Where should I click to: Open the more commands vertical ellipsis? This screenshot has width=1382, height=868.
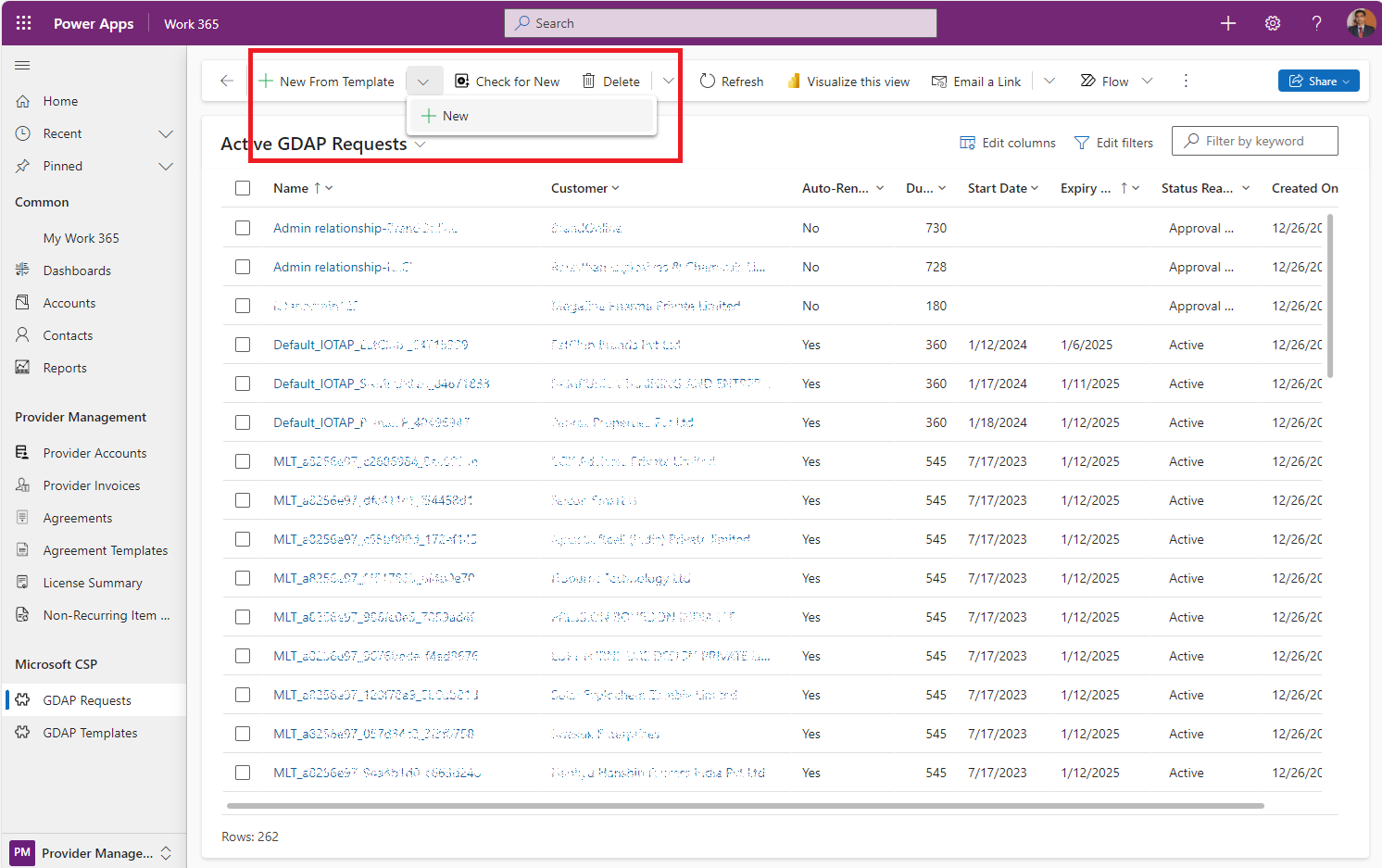point(1186,81)
